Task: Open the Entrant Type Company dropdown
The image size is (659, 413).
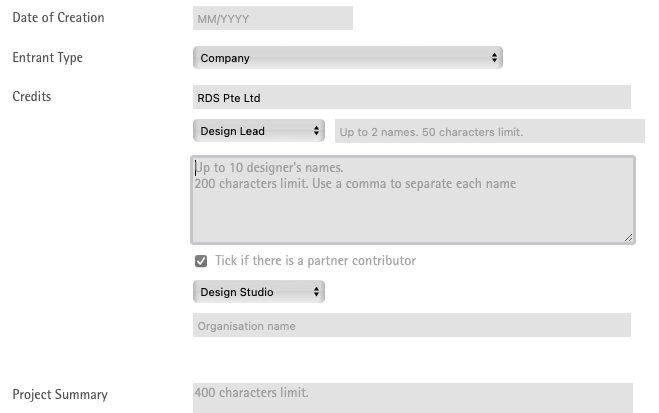Action: [x=346, y=58]
